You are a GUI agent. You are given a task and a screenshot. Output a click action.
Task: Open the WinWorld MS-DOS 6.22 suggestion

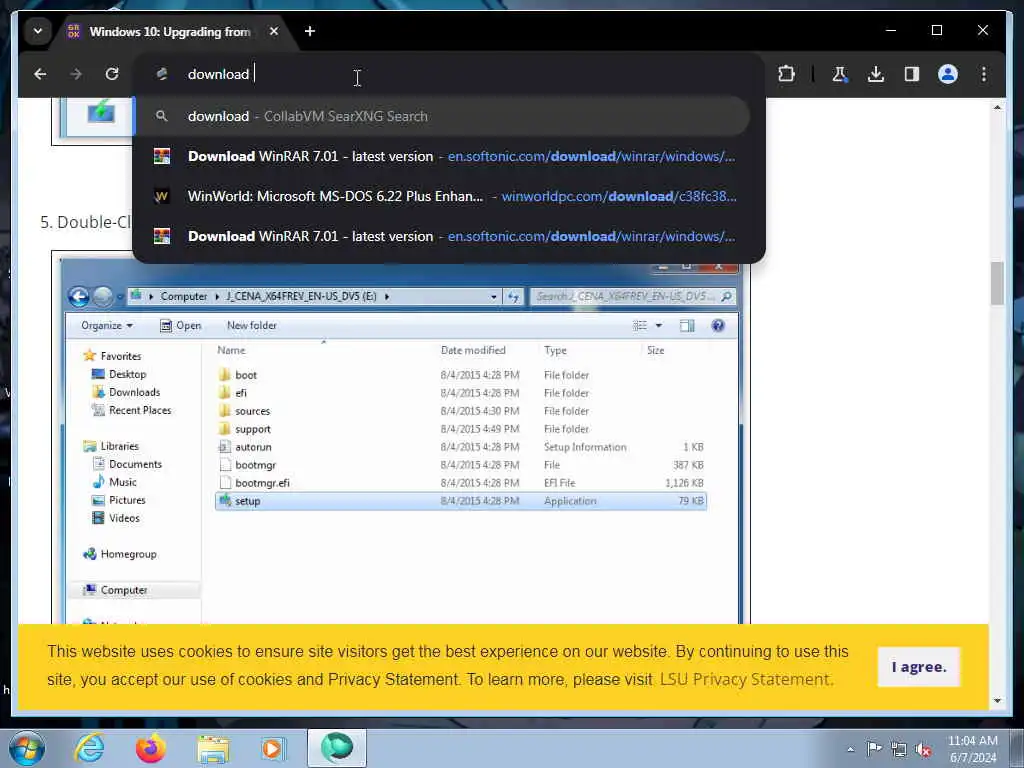pyautogui.click(x=442, y=196)
